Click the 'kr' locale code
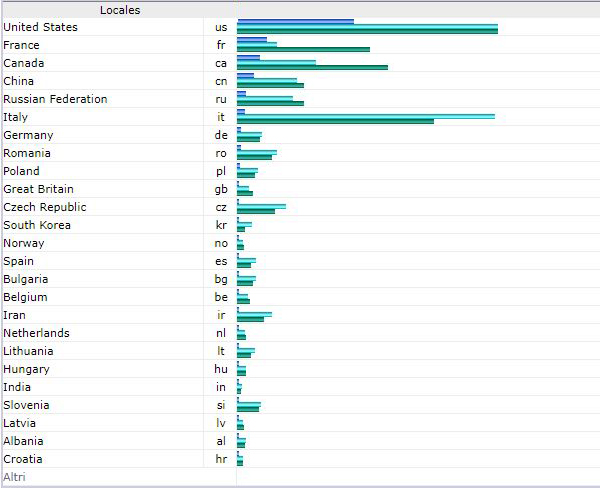The height and width of the screenshot is (488, 600). (x=221, y=225)
